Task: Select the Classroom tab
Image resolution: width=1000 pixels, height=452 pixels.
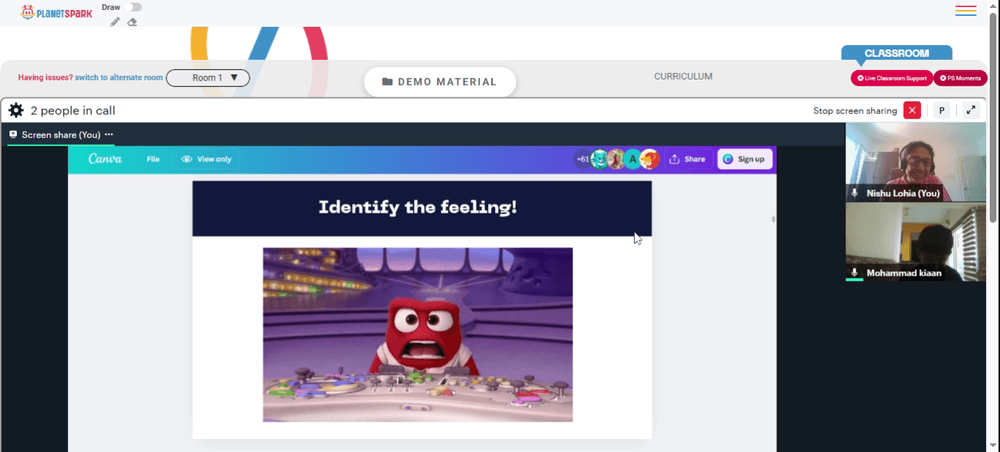Action: point(896,54)
